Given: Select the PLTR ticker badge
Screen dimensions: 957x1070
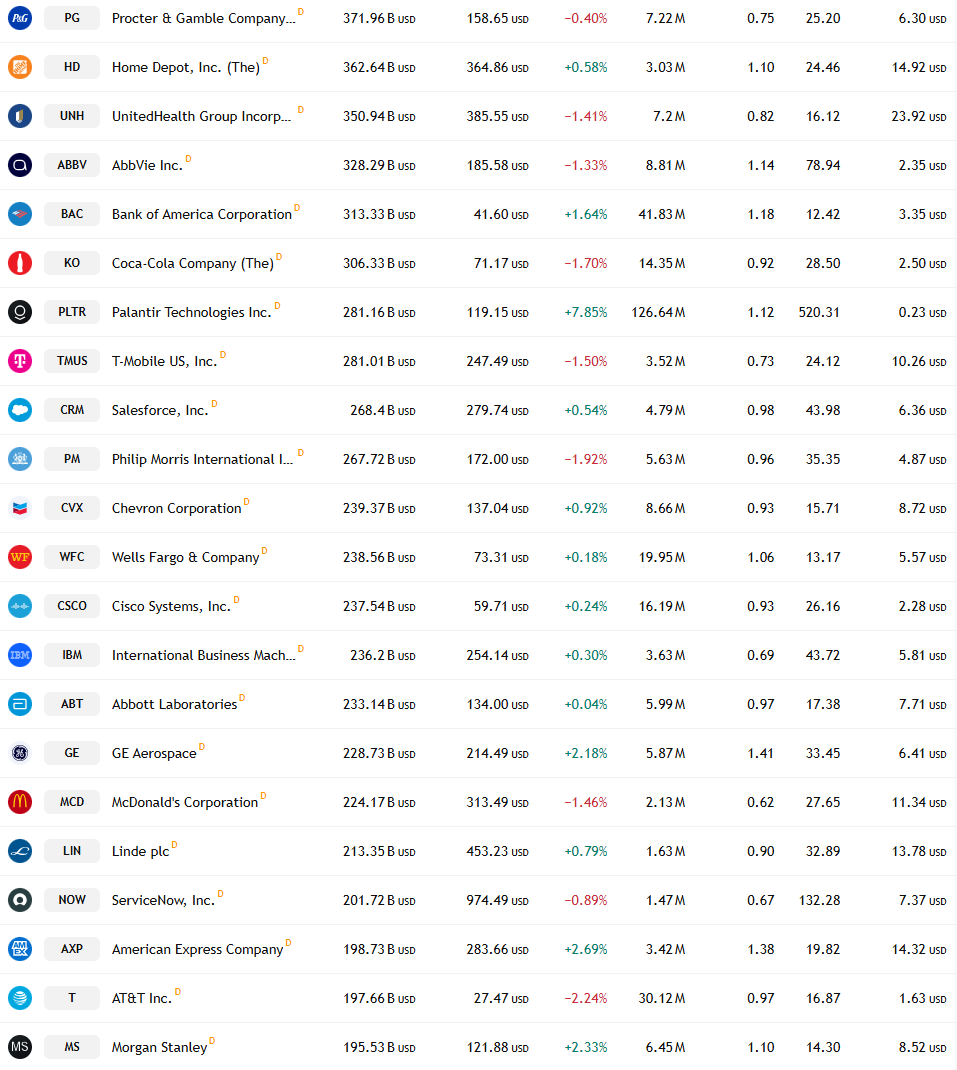Looking at the screenshot, I should pos(72,312).
